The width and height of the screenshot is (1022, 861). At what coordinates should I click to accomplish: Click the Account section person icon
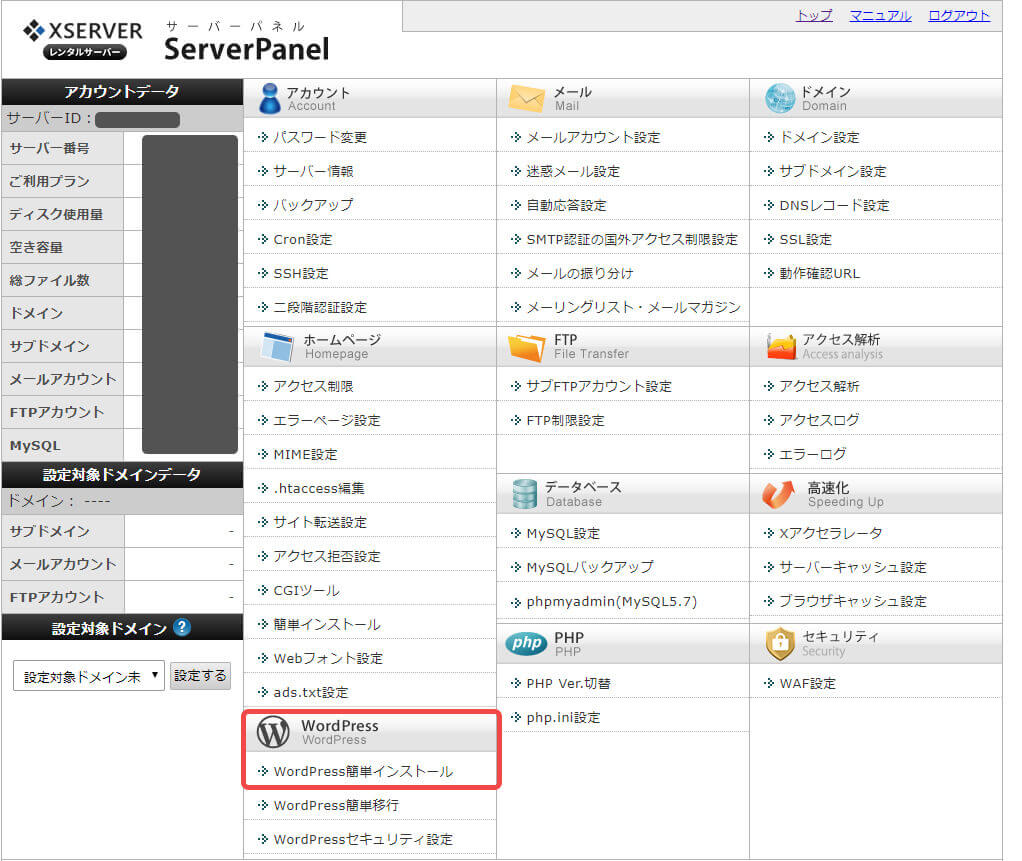point(269,98)
